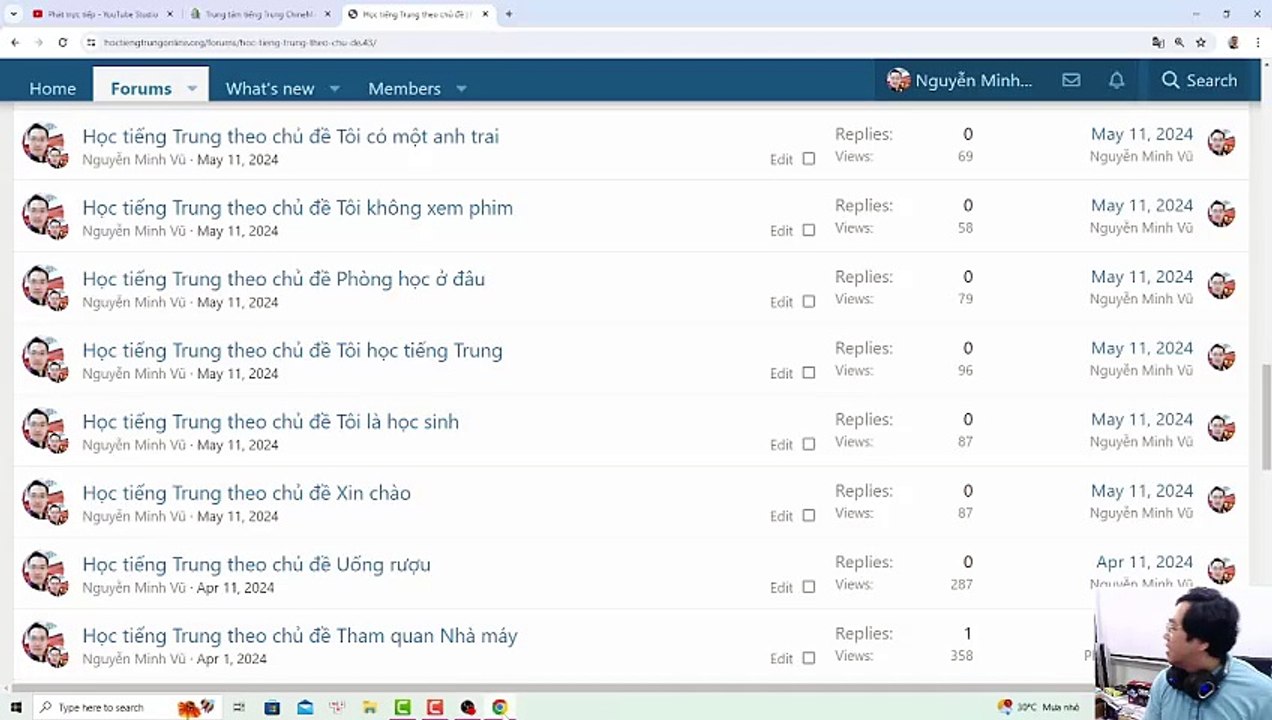Open File Explorer from taskbar
The image size is (1272, 720).
[370, 707]
